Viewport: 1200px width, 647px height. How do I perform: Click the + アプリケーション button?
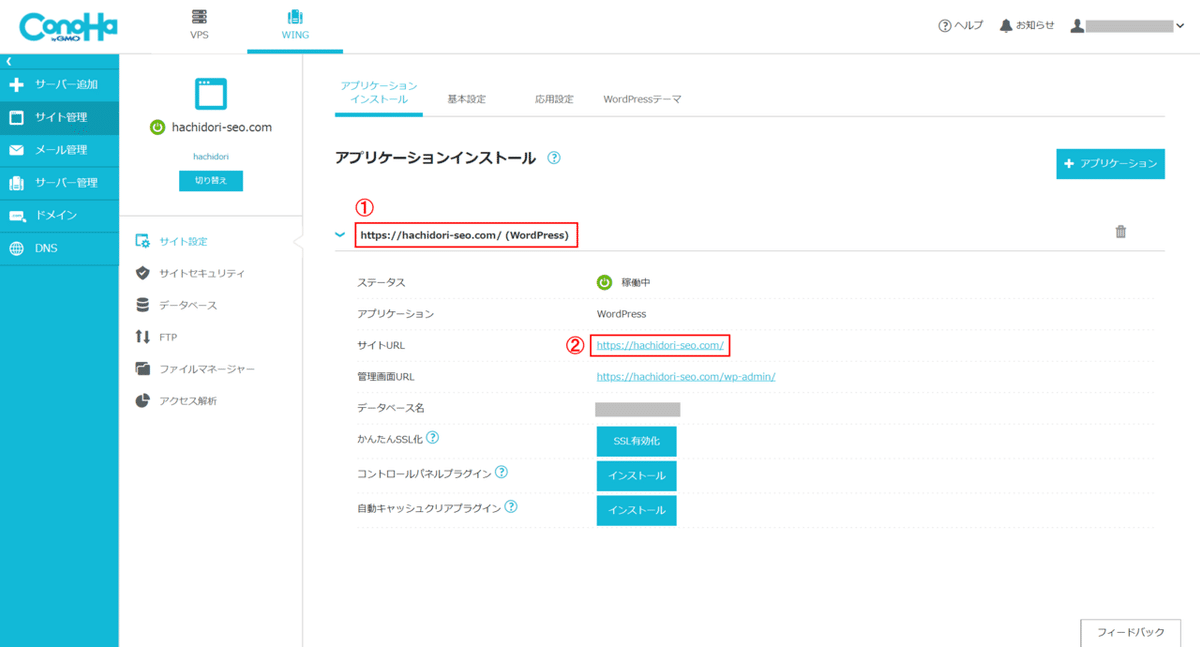pyautogui.click(x=1110, y=164)
